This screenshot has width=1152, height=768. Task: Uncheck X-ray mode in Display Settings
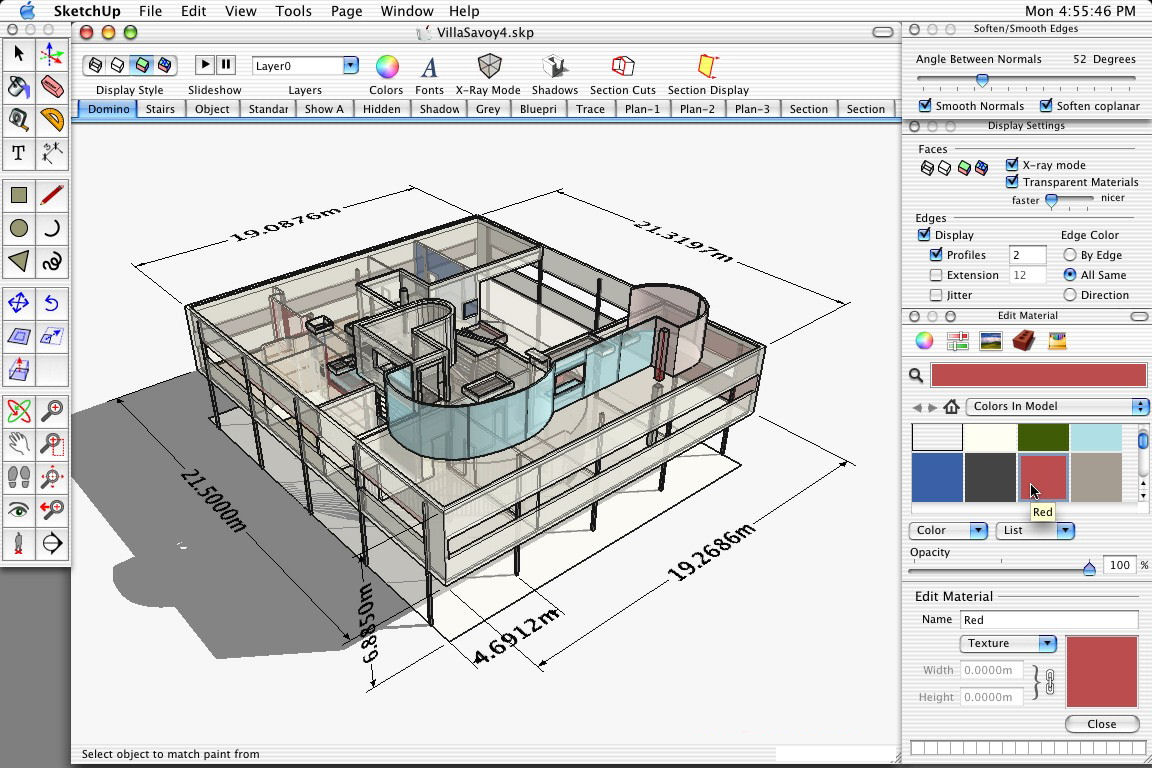pos(1012,165)
